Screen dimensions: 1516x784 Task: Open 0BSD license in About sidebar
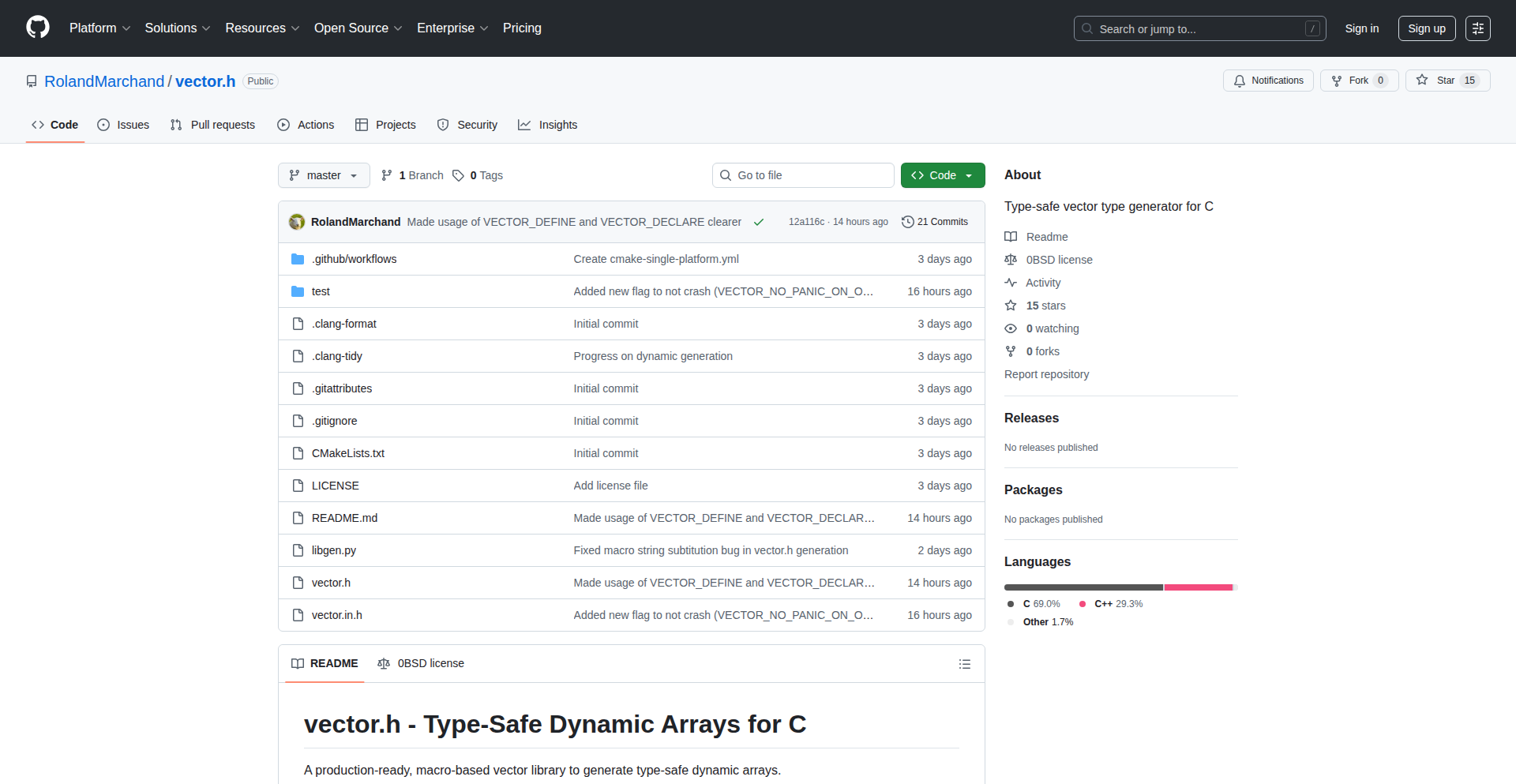pyautogui.click(x=1049, y=260)
